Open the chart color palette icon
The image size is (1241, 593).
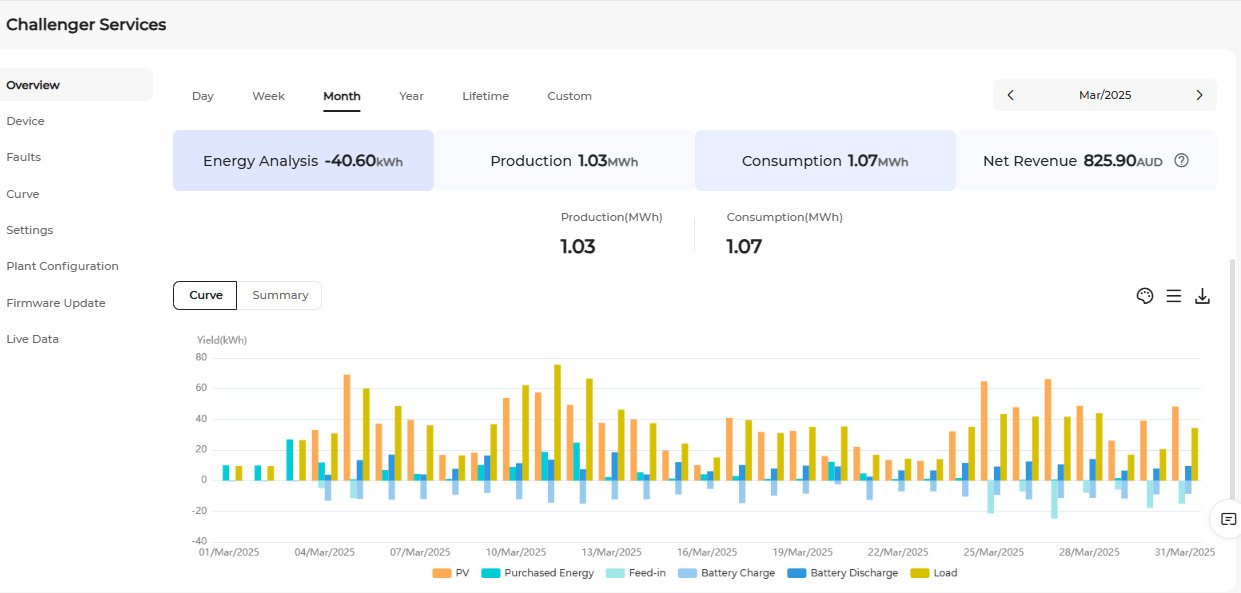[x=1145, y=296]
